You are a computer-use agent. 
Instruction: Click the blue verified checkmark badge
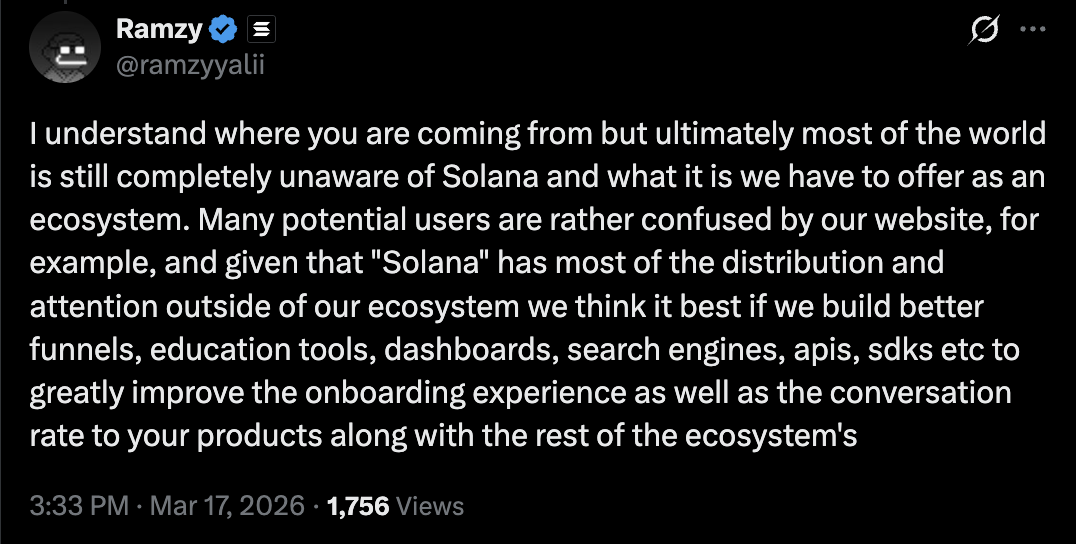click(x=221, y=31)
